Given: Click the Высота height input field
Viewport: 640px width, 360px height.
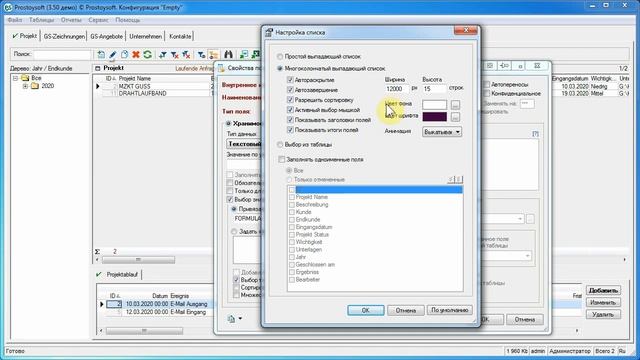Looking at the screenshot, I should [x=434, y=89].
